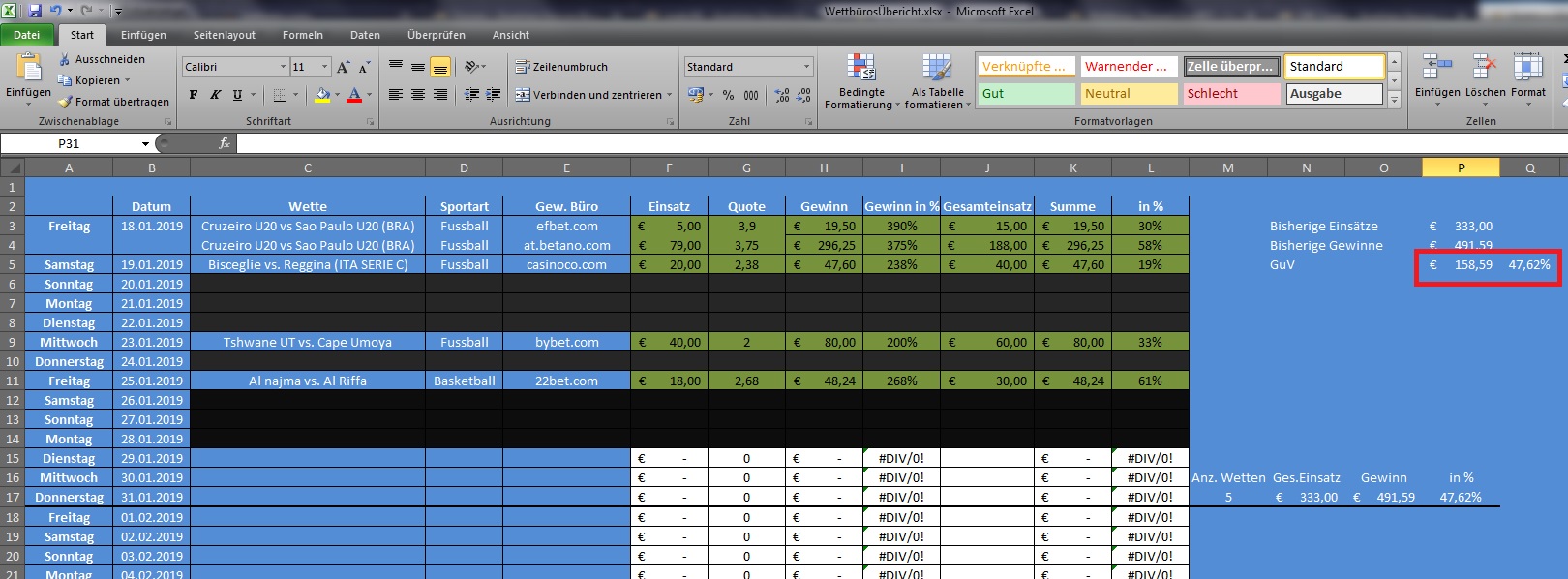Apply red font color A
The width and height of the screenshot is (1568, 579).
(354, 95)
